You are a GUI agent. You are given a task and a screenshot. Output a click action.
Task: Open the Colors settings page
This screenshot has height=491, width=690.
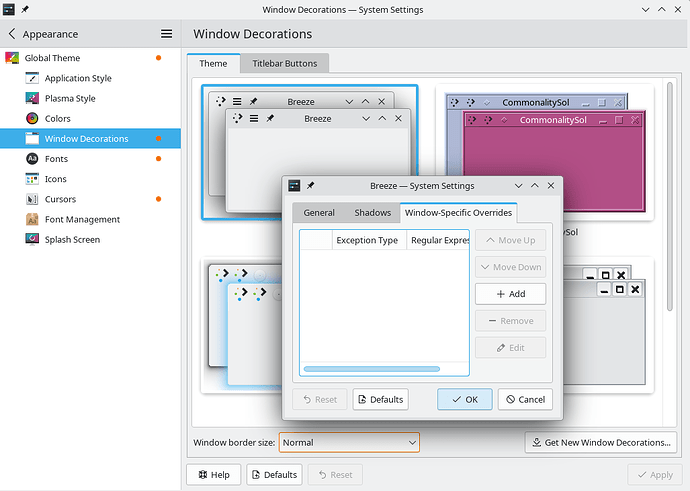90,118
